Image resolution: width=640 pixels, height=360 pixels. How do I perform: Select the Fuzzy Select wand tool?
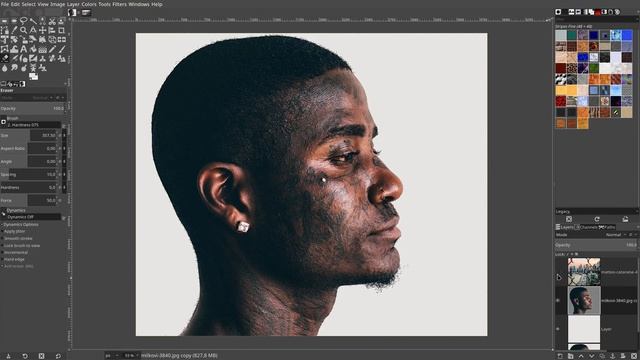pos(33,21)
